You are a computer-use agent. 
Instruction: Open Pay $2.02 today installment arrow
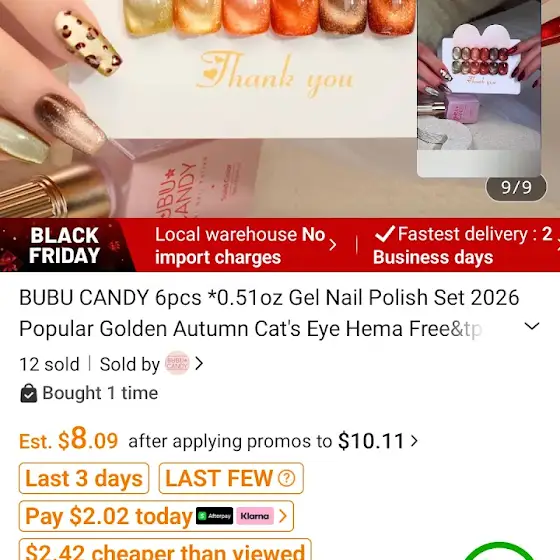[x=282, y=516]
